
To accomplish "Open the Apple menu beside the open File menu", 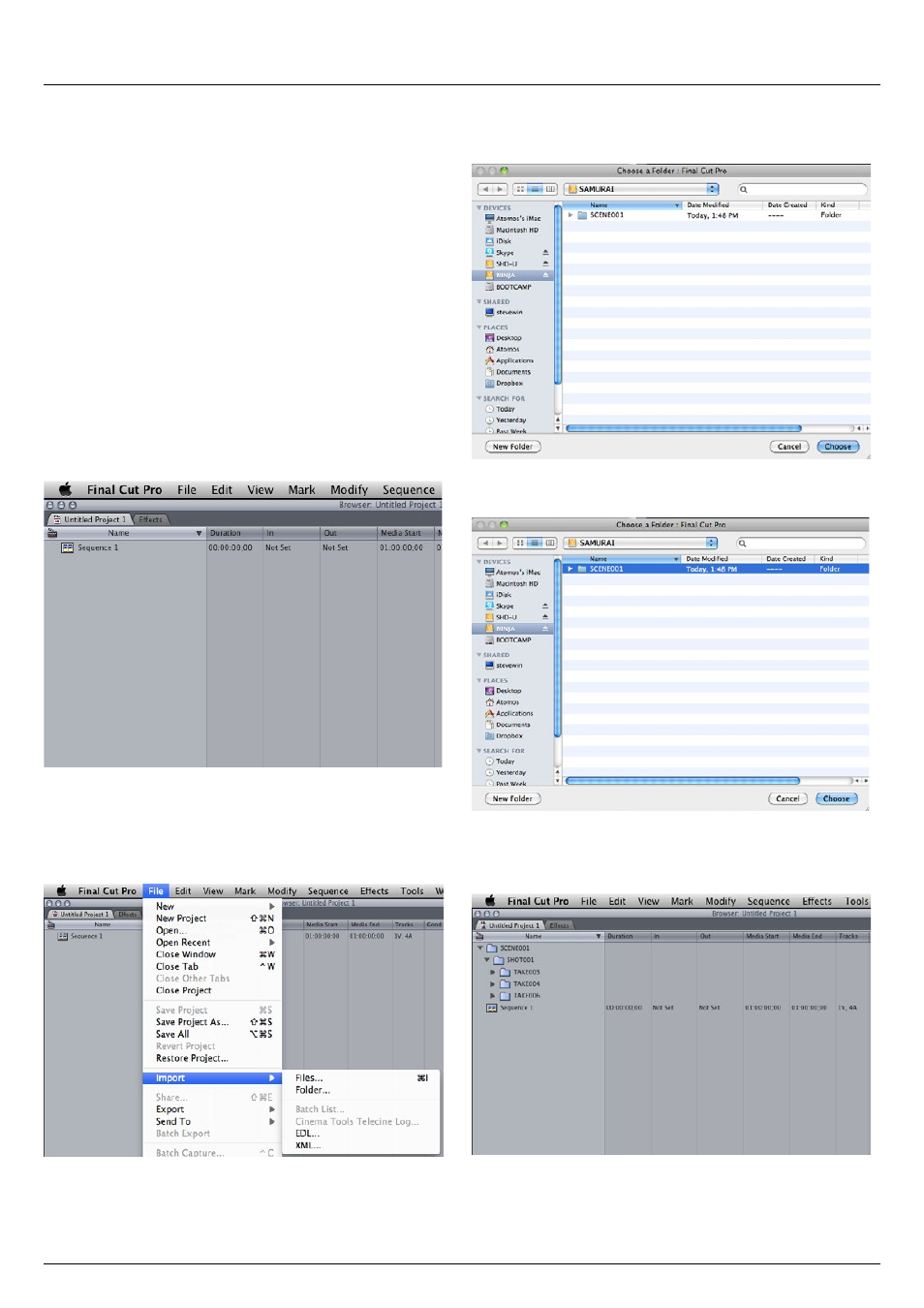I will [x=61, y=890].
